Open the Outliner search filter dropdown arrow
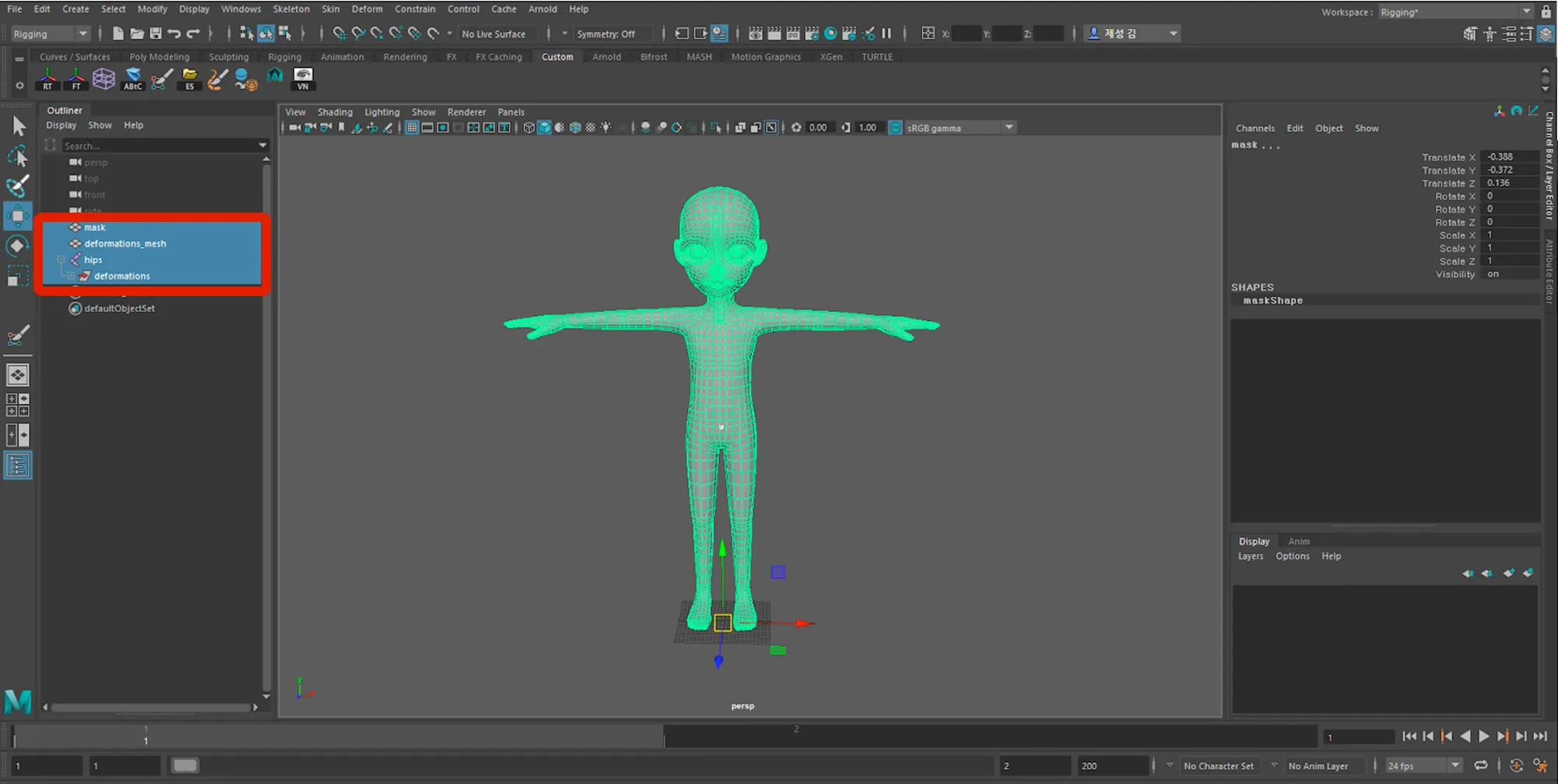The image size is (1558, 784). 263,146
